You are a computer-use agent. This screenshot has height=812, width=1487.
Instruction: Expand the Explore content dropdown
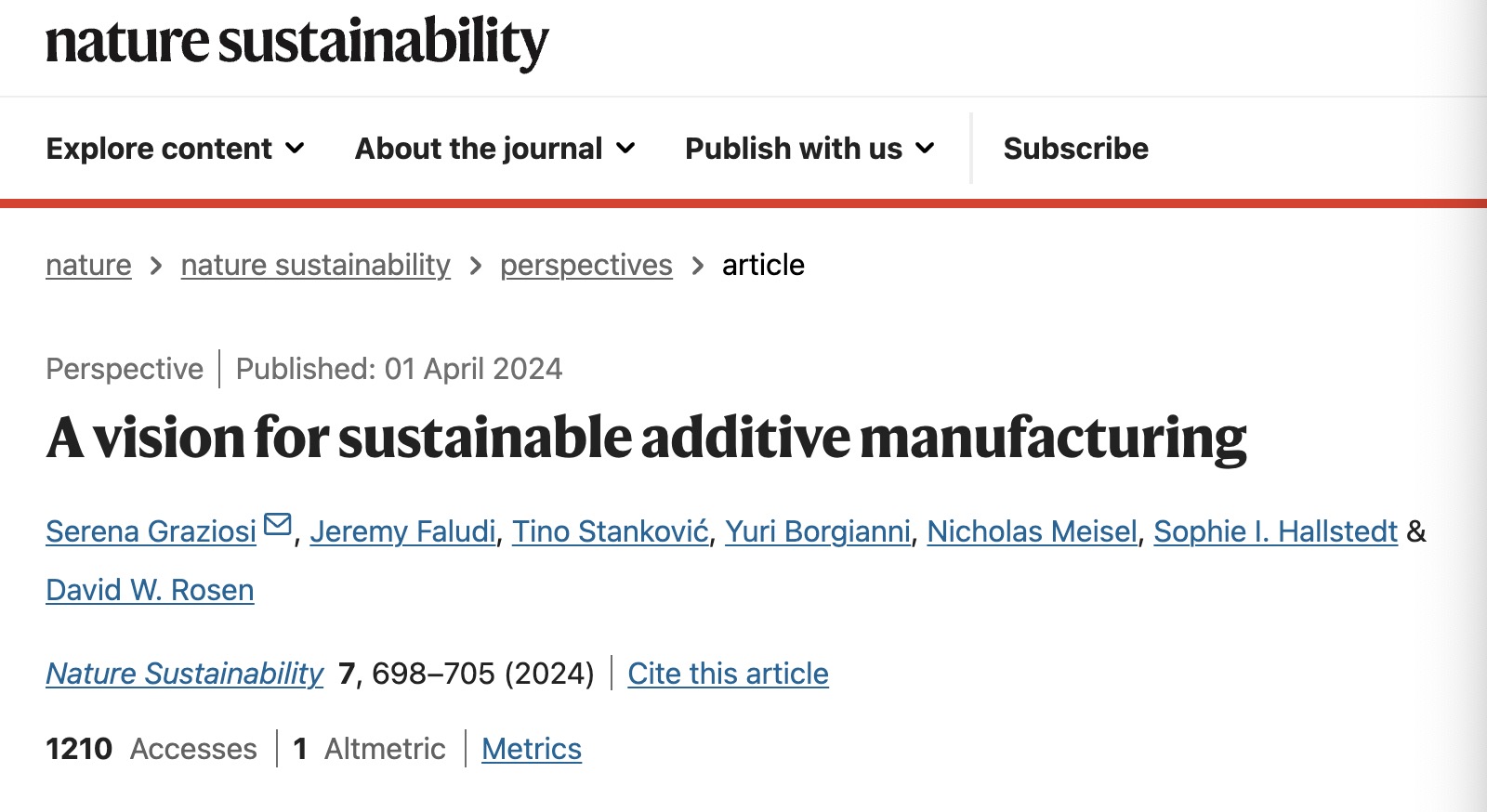176,149
